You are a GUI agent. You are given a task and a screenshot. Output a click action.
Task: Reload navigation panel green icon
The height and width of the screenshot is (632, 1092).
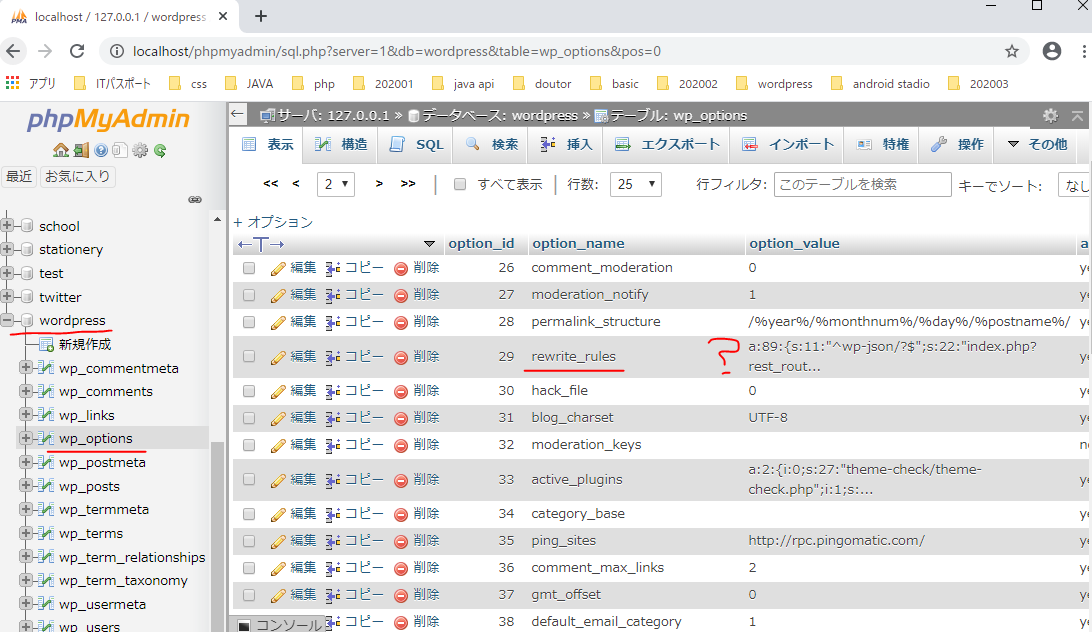click(160, 150)
